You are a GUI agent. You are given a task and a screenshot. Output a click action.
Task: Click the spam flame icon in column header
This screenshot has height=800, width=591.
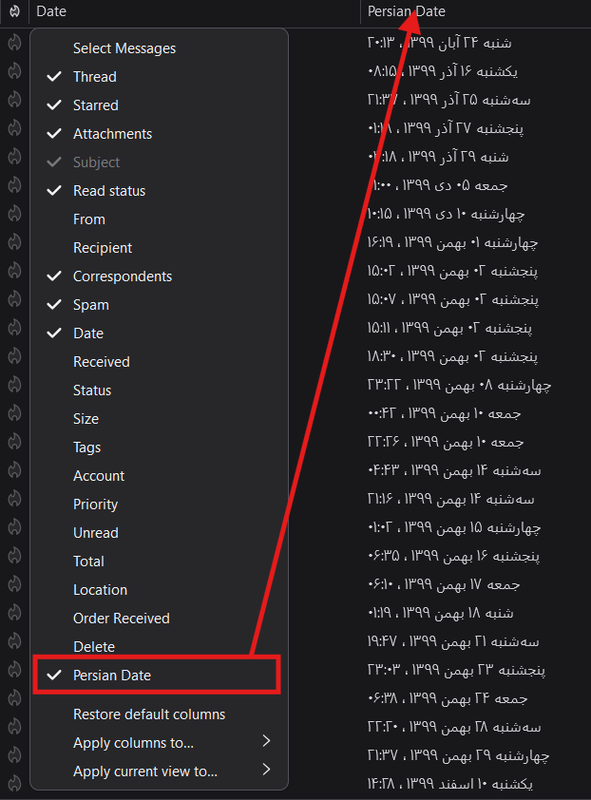14,11
